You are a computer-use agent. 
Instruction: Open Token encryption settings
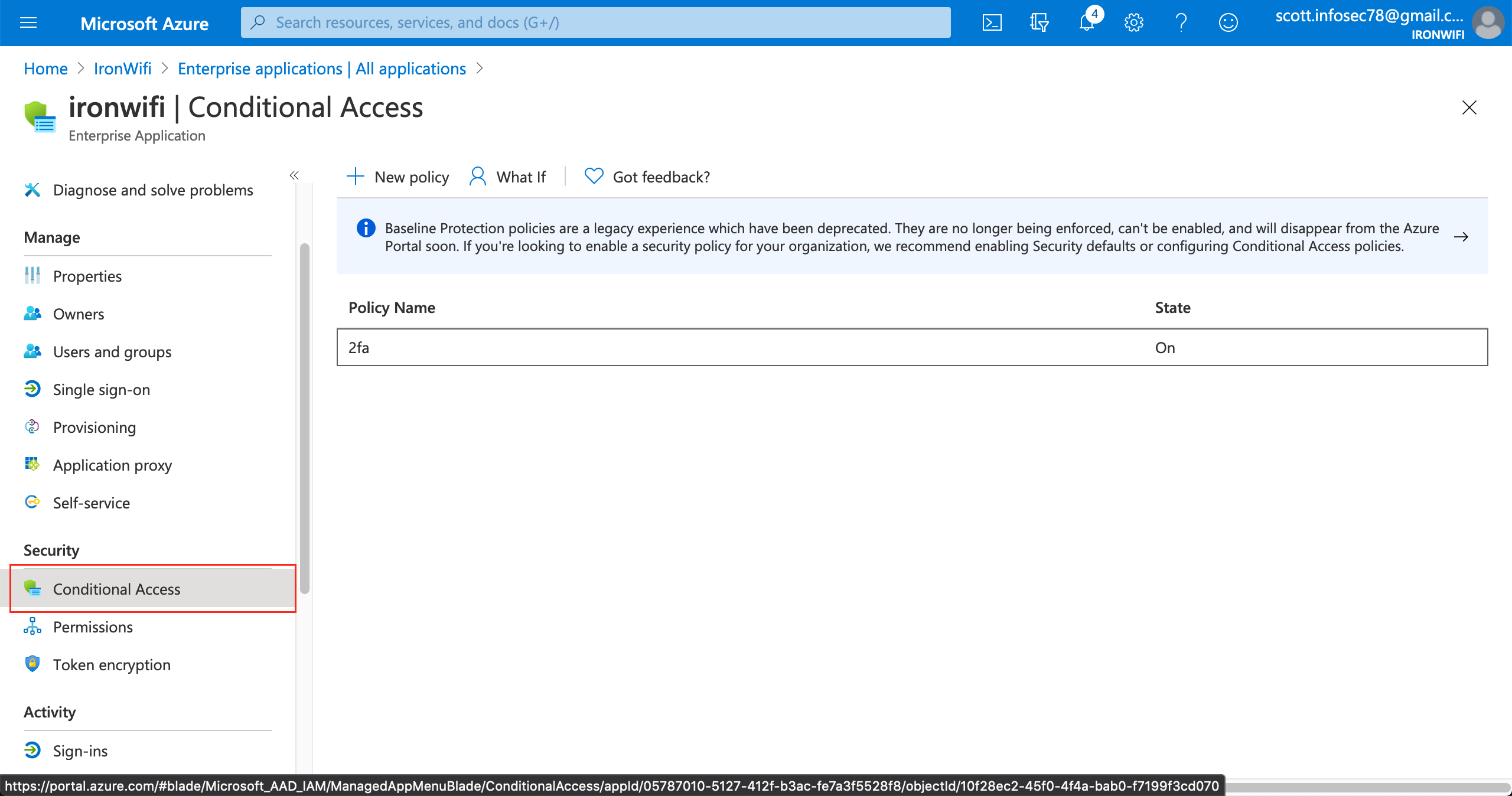pyautogui.click(x=112, y=664)
